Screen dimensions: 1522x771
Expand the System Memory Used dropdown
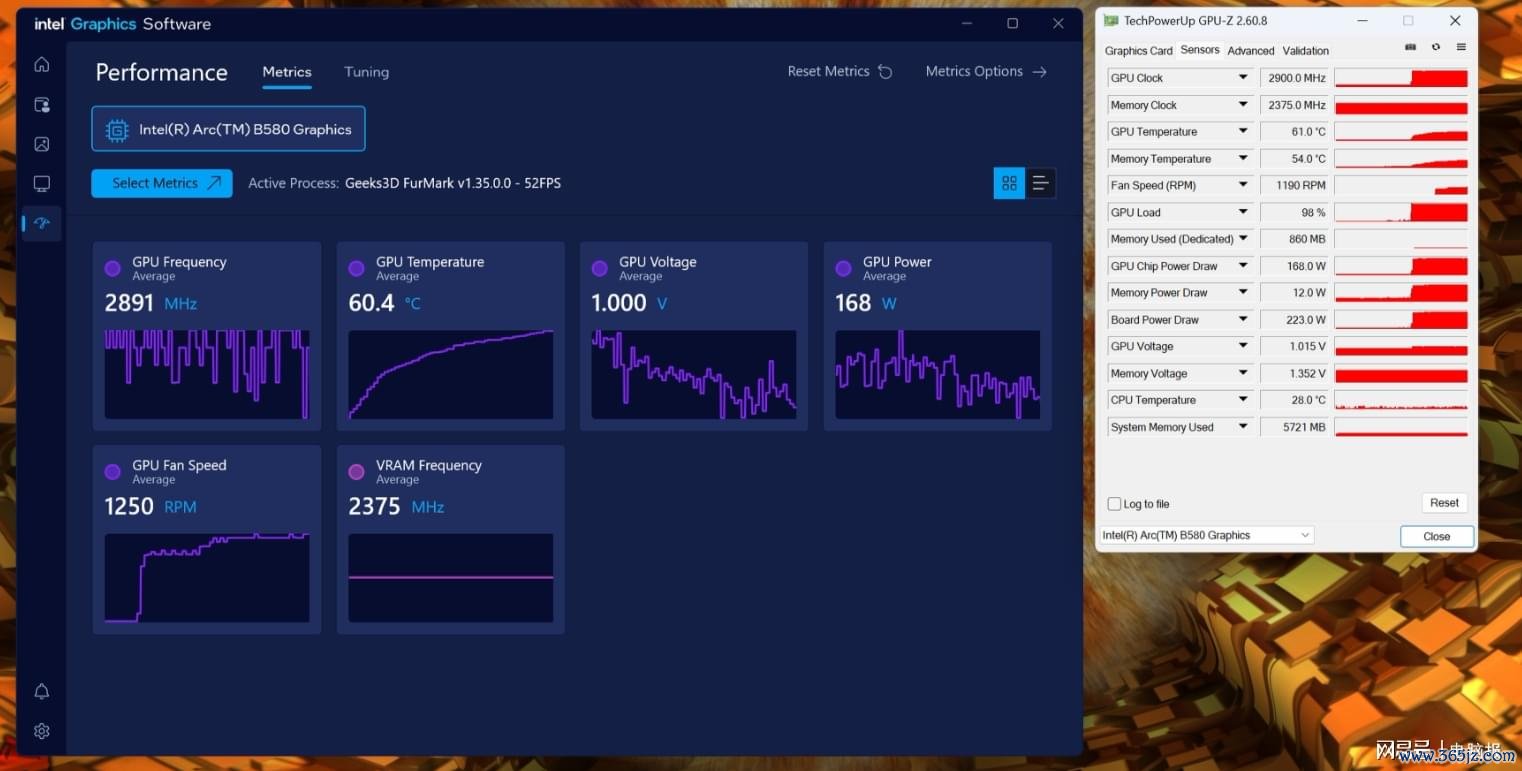[x=1243, y=427]
